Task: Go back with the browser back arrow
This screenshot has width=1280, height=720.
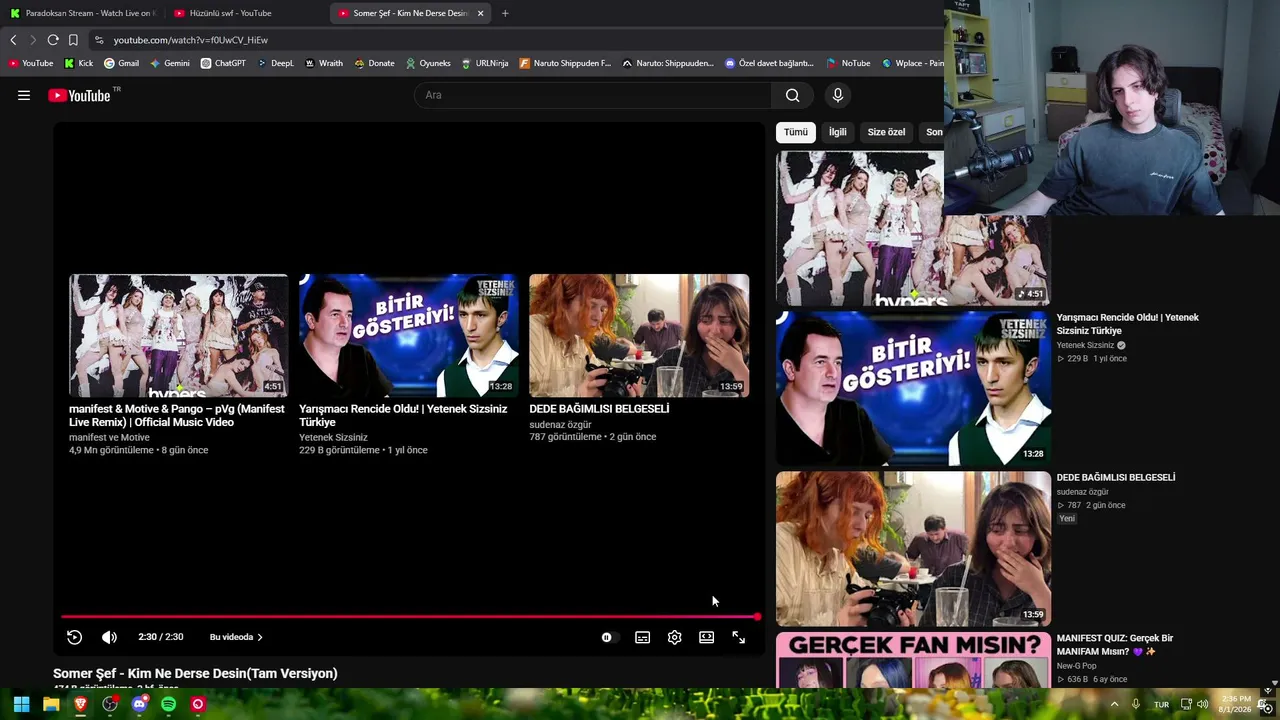Action: click(13, 40)
